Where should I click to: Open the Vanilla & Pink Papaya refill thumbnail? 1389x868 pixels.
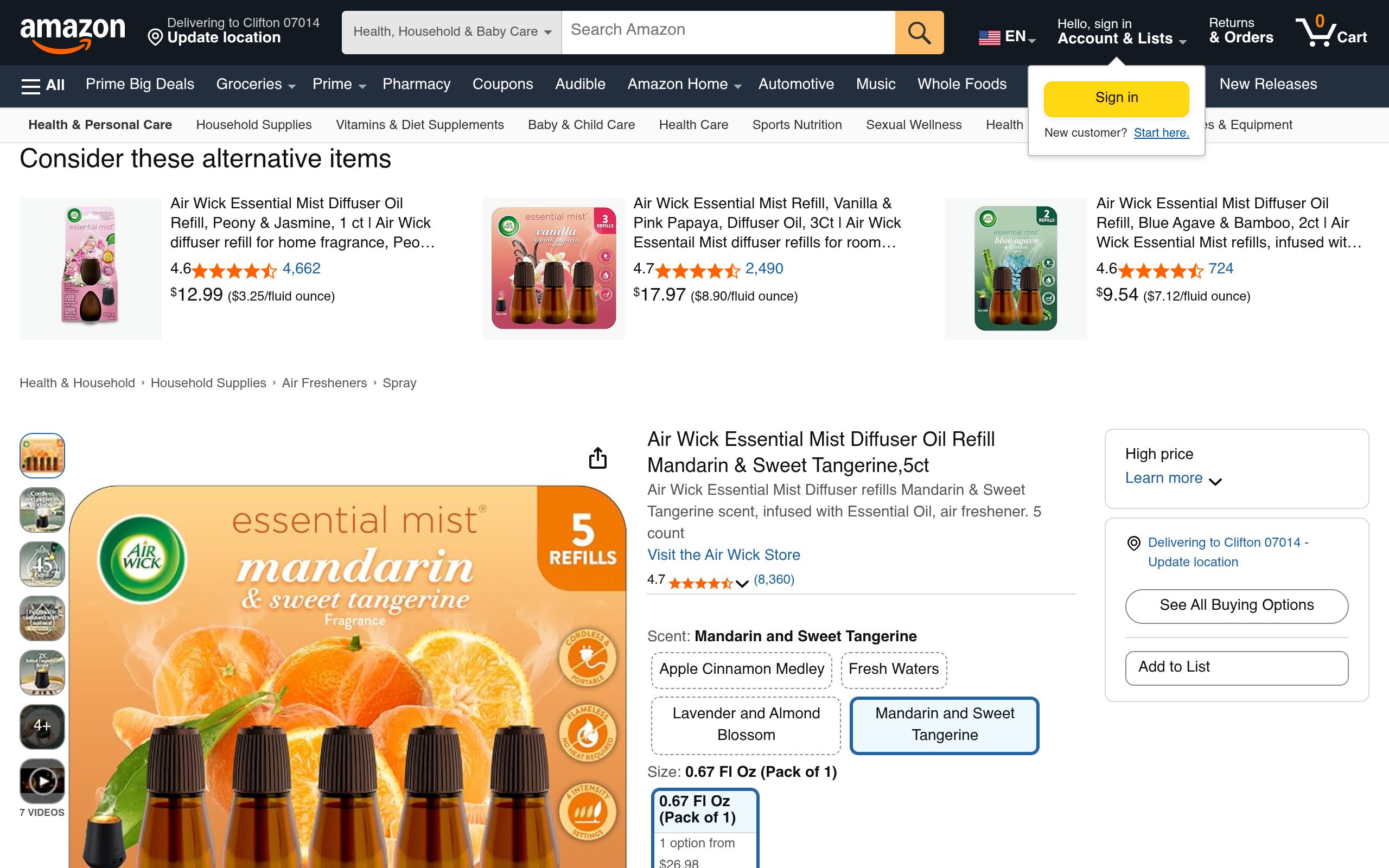click(x=553, y=268)
